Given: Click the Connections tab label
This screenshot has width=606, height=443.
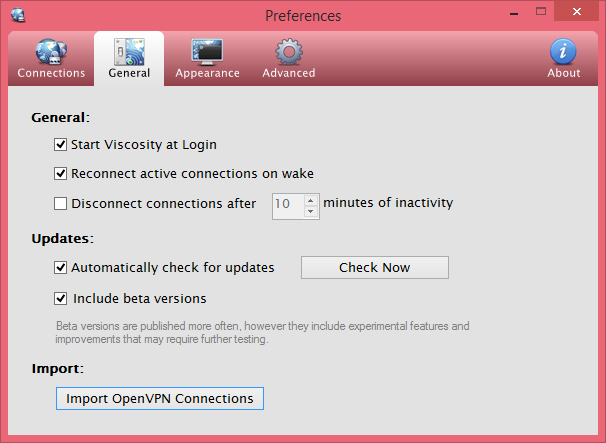Looking at the screenshot, I should tap(51, 73).
